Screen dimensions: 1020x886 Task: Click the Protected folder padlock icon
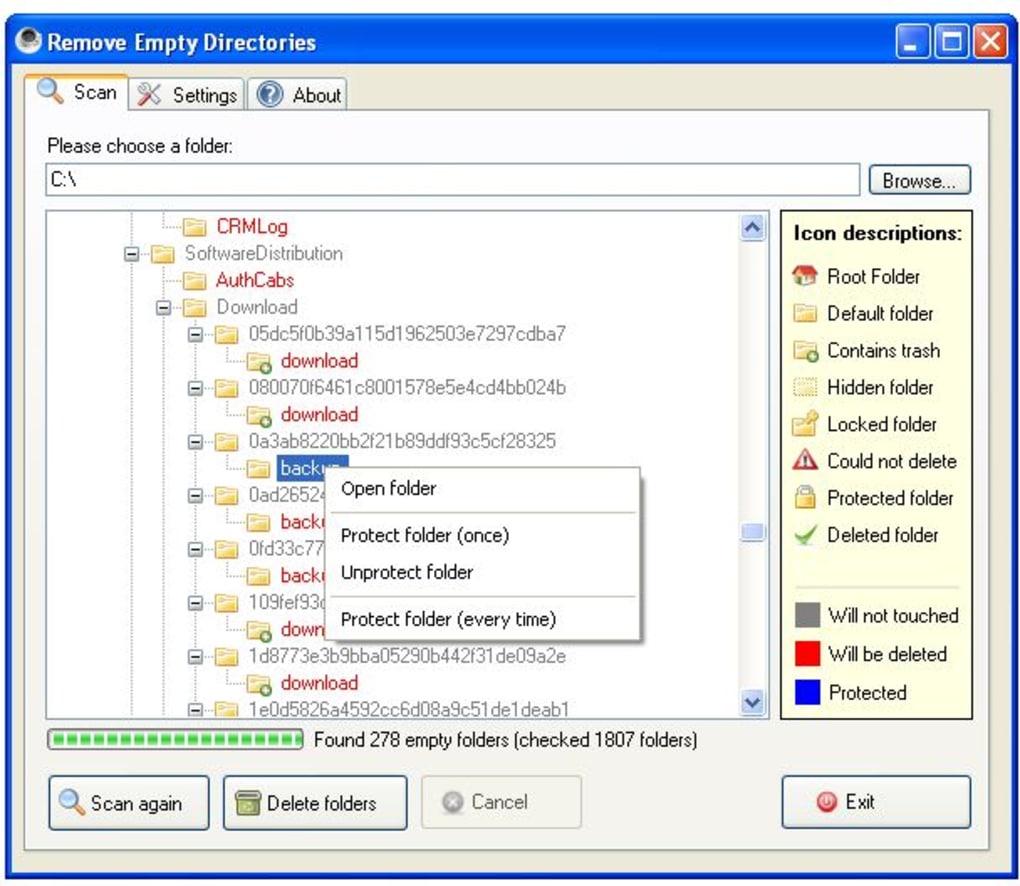pyautogui.click(x=805, y=498)
